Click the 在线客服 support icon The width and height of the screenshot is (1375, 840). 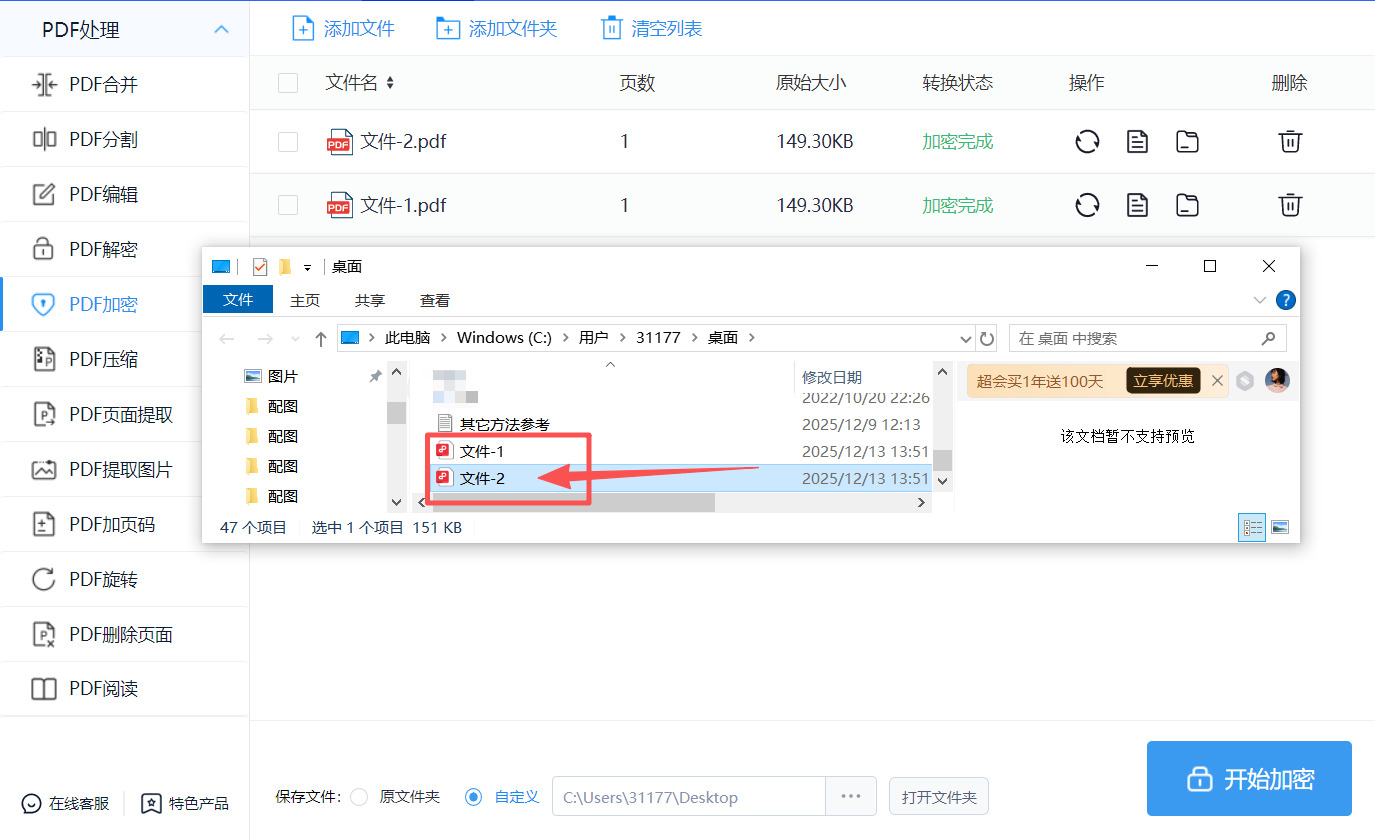[x=32, y=803]
